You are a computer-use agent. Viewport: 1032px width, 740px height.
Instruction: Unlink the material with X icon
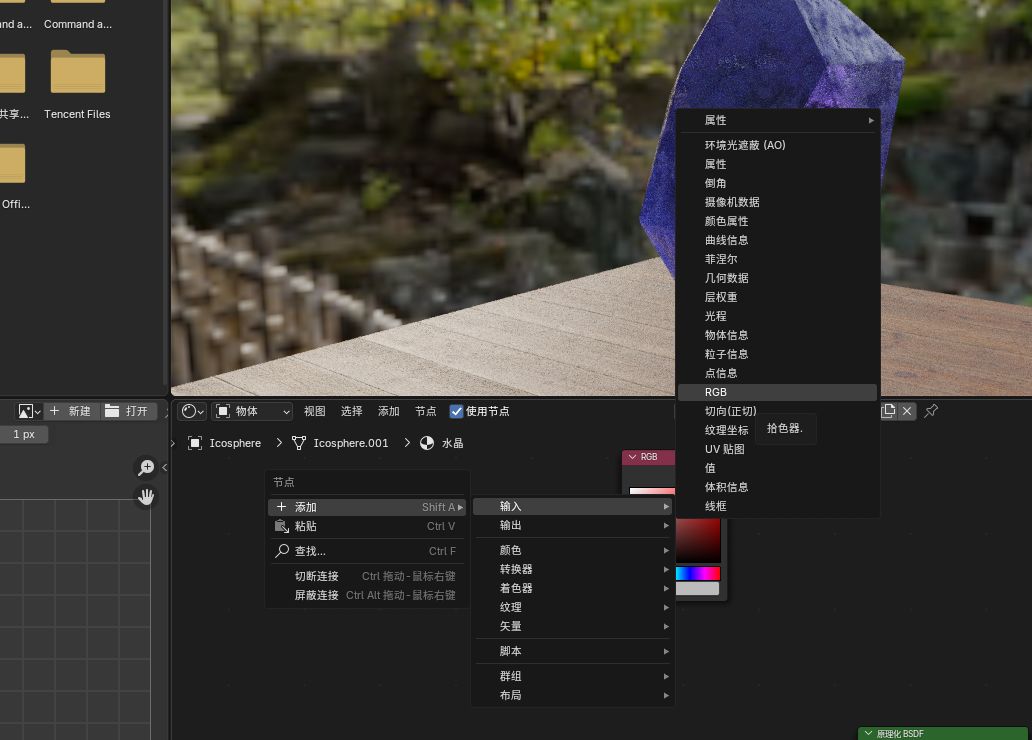(x=907, y=411)
